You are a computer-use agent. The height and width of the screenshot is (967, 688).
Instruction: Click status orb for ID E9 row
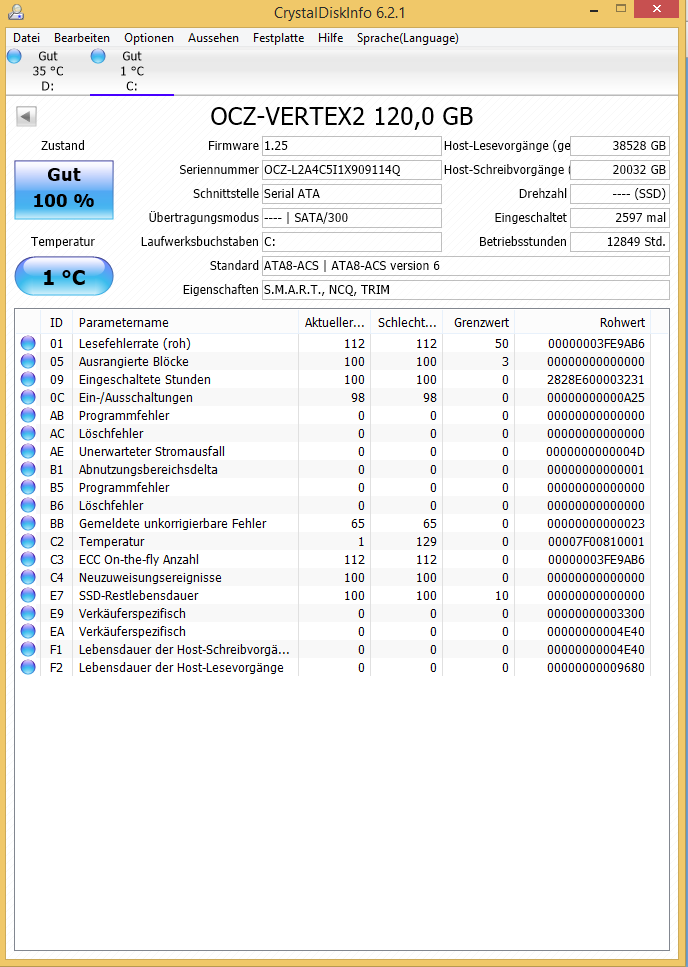(28, 614)
